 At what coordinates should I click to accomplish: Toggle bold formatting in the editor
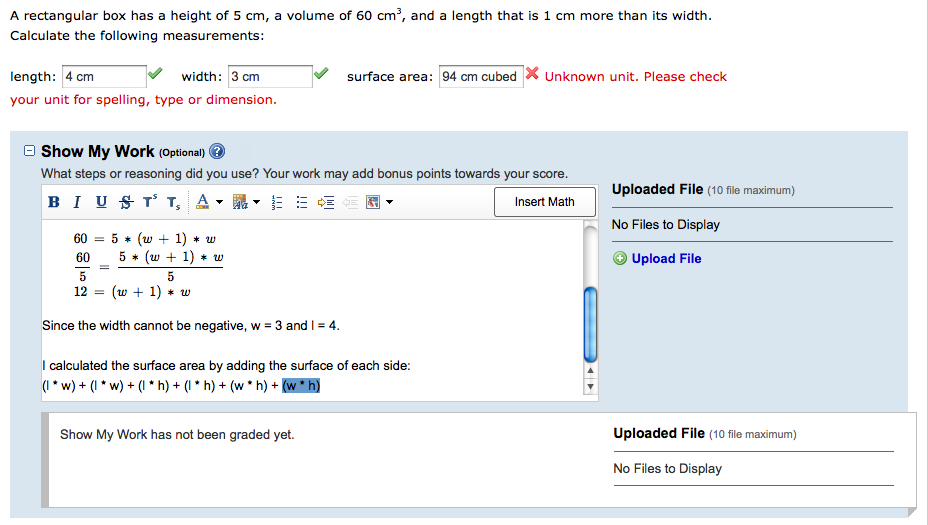tap(53, 202)
